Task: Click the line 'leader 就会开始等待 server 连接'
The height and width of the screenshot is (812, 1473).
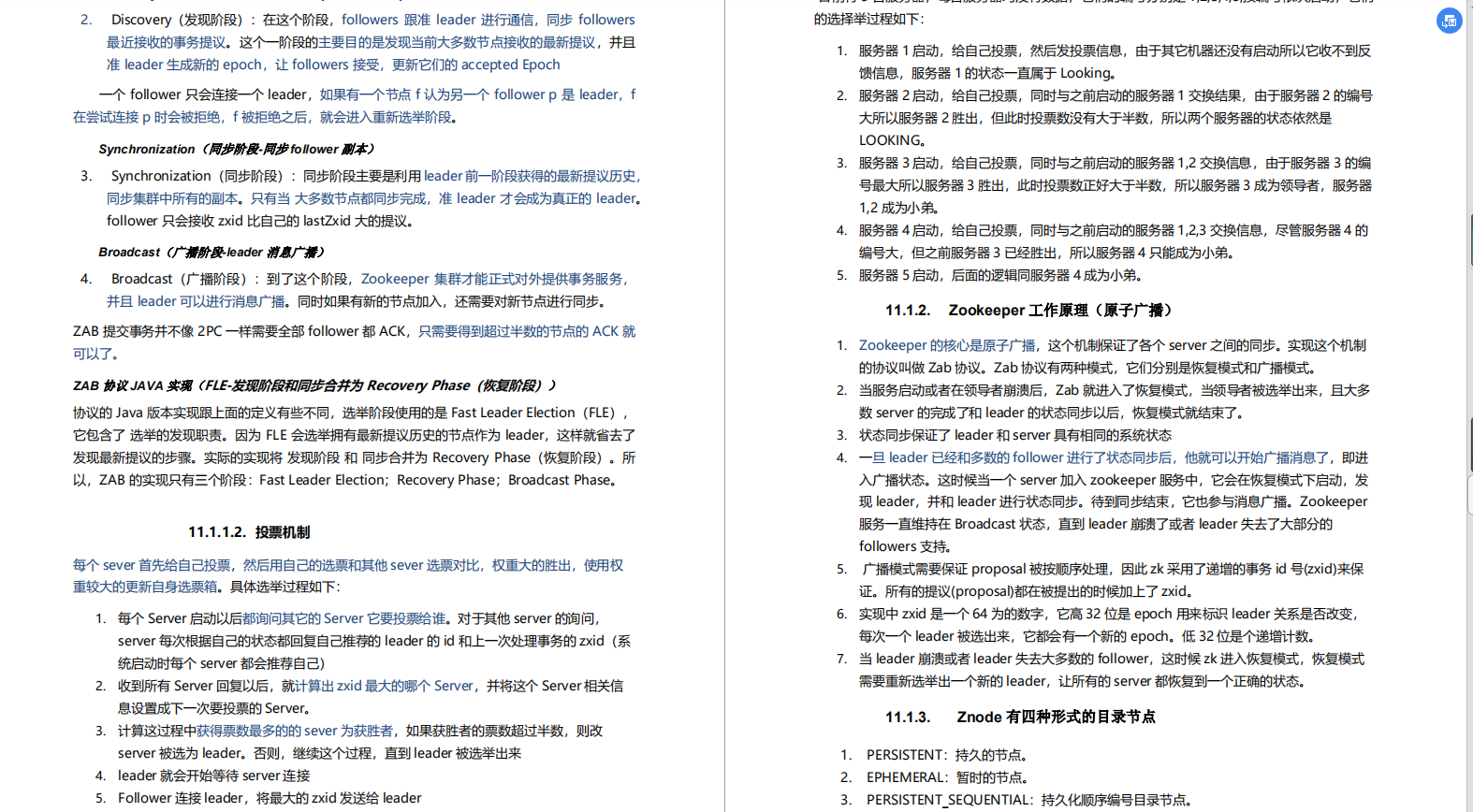Action: tap(213, 776)
